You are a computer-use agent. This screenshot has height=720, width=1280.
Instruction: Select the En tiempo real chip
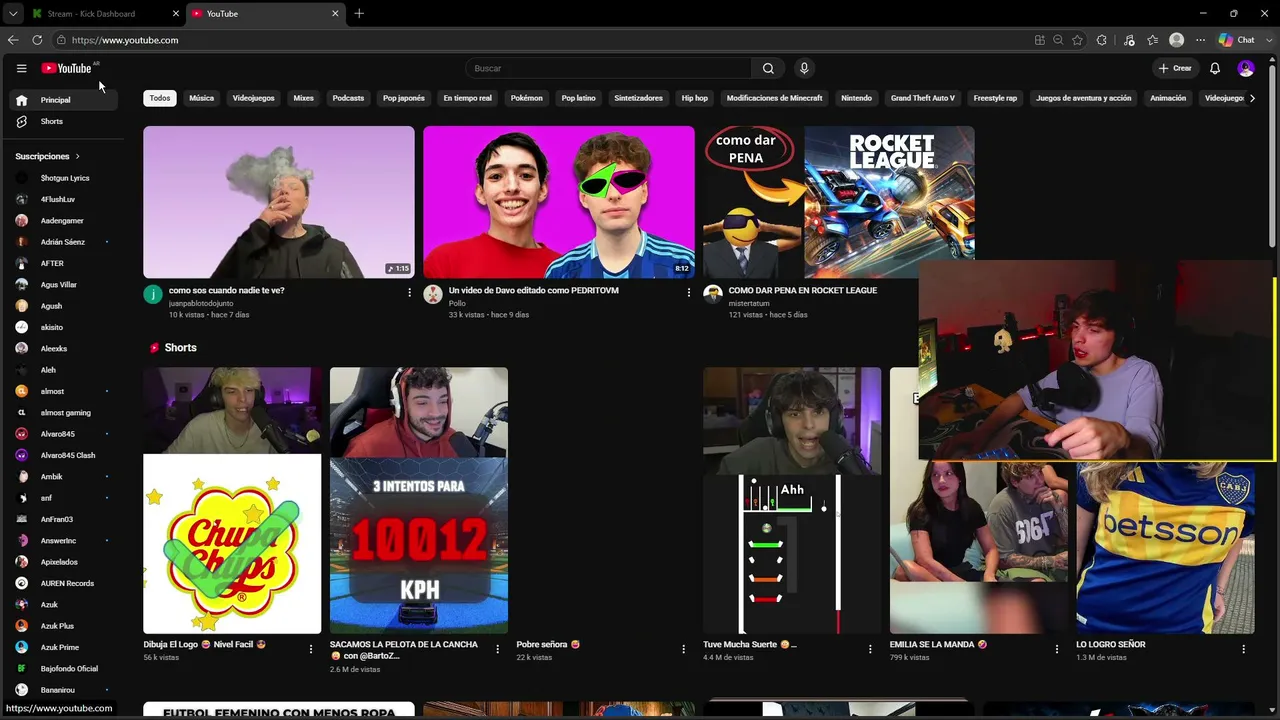point(467,98)
